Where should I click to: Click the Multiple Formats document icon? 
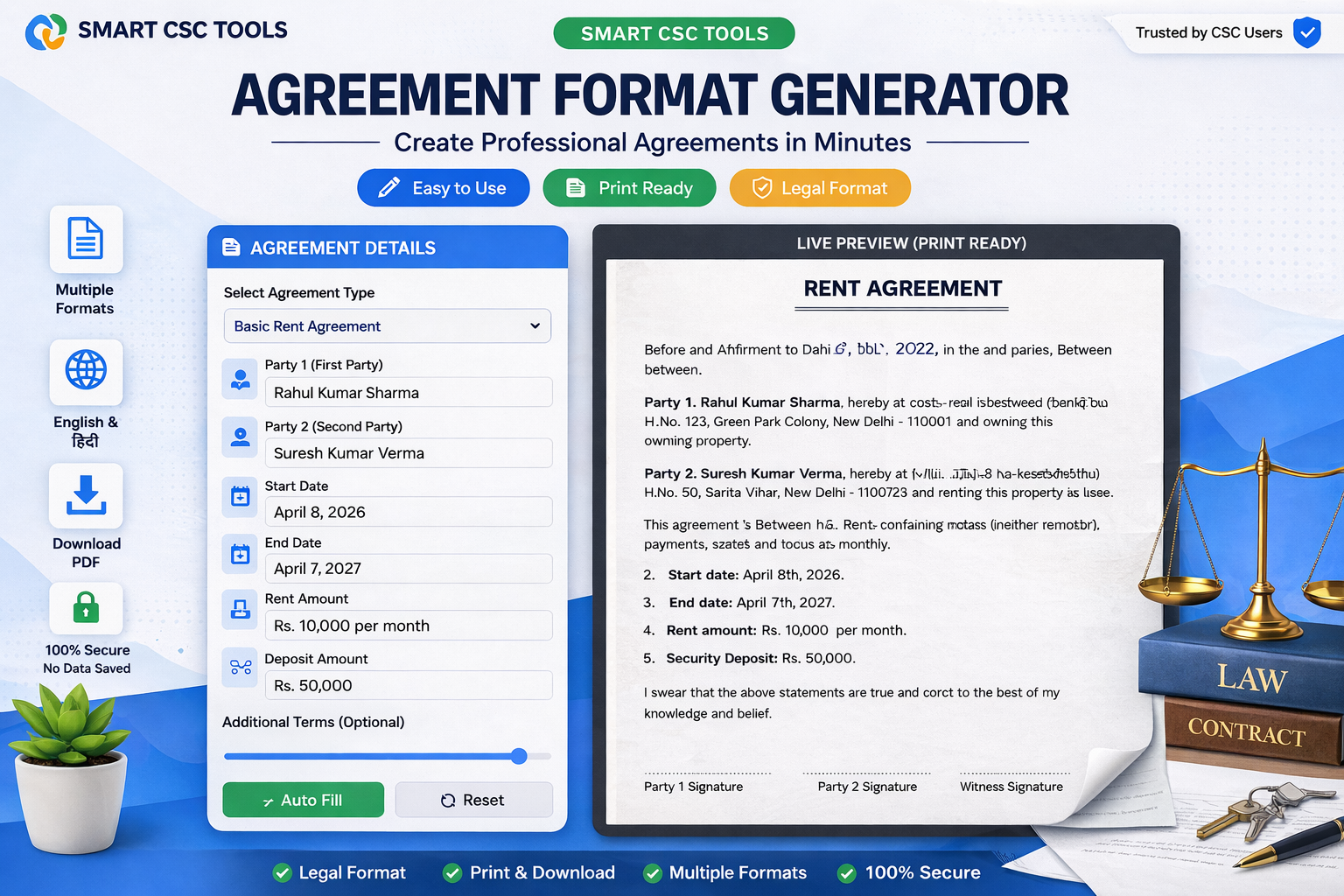point(85,239)
